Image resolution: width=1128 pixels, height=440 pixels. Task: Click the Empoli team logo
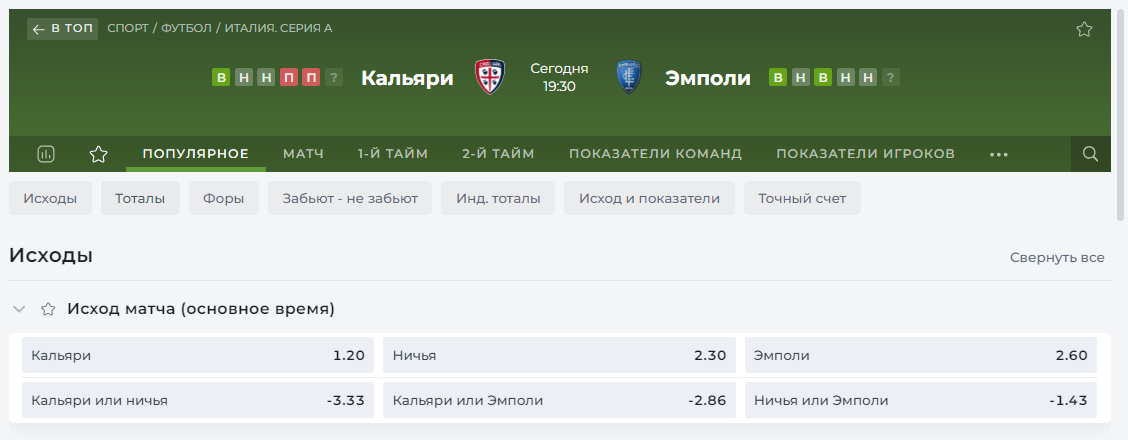click(629, 77)
